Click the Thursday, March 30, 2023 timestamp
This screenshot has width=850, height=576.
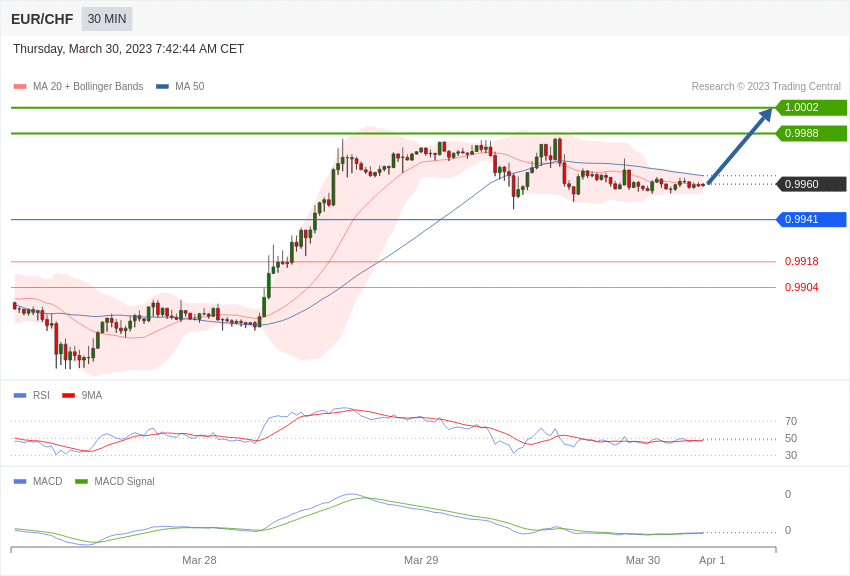tap(128, 49)
